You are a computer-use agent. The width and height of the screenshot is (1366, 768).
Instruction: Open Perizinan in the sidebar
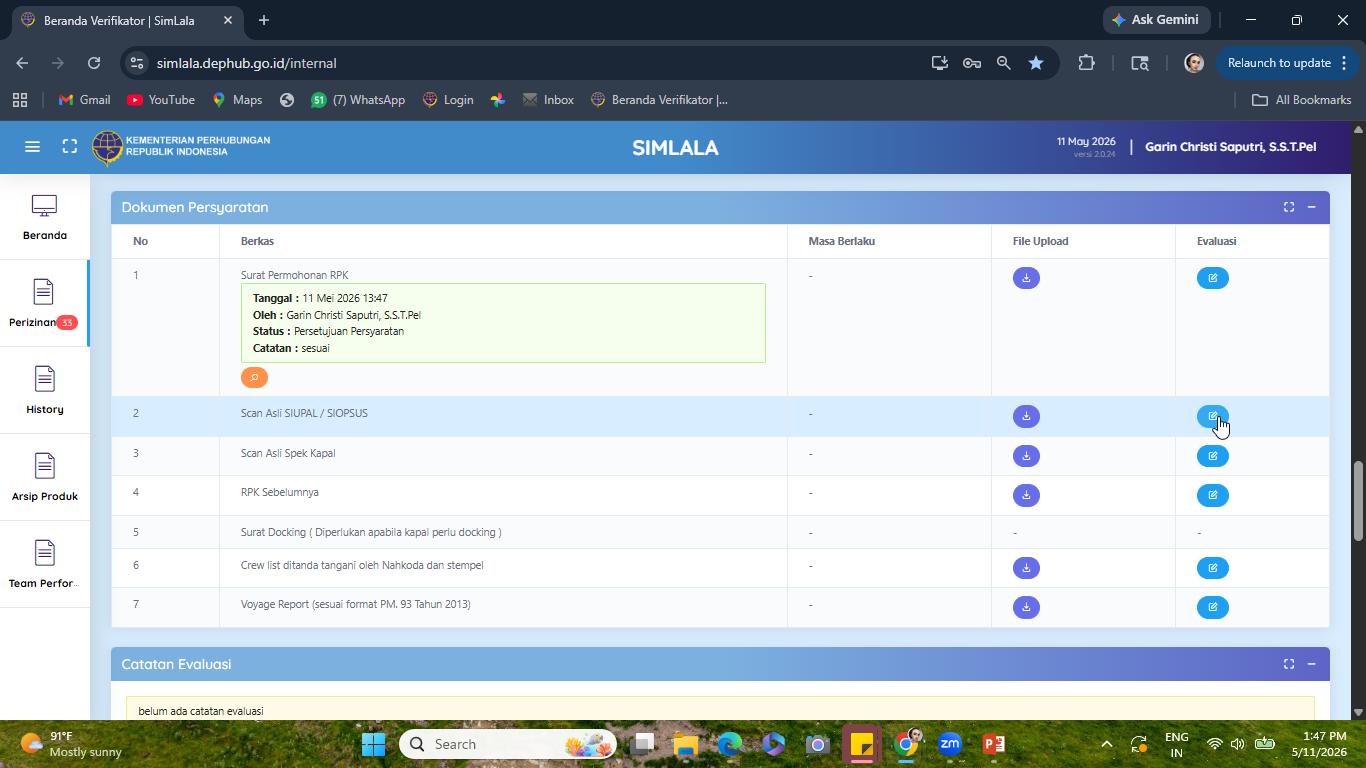44,304
